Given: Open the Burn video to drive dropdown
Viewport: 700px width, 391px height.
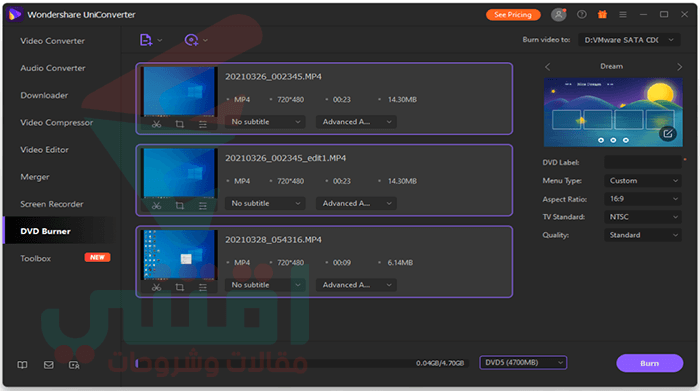Looking at the screenshot, I should pos(629,40).
